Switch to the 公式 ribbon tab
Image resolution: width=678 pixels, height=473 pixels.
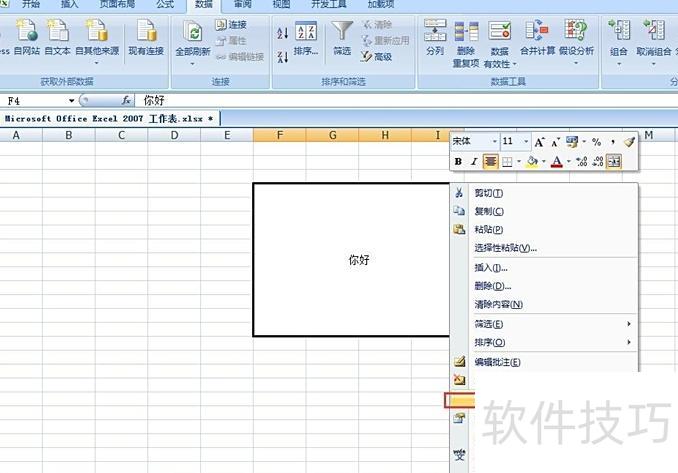pyautogui.click(x=165, y=4)
